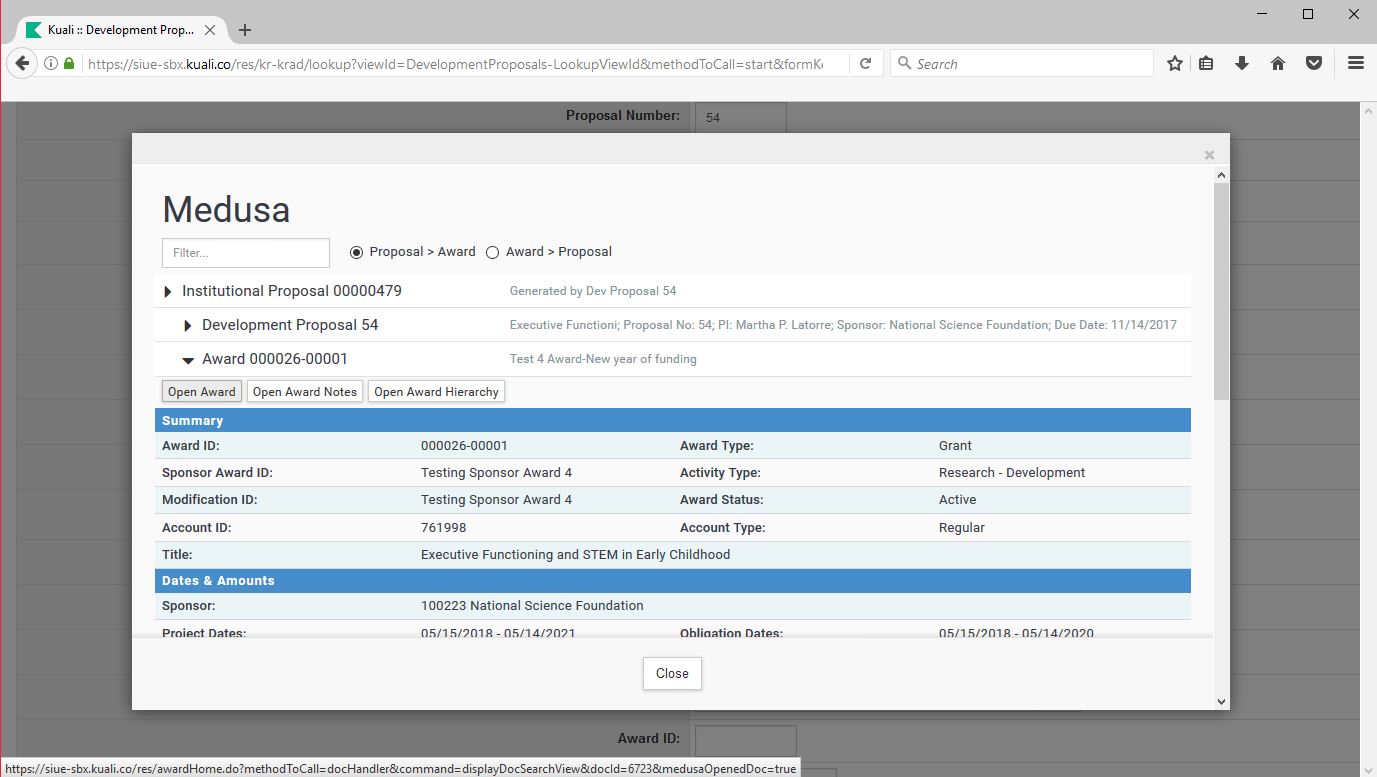1377x777 pixels.
Task: Open the downloads arrow icon
Action: (1242, 63)
